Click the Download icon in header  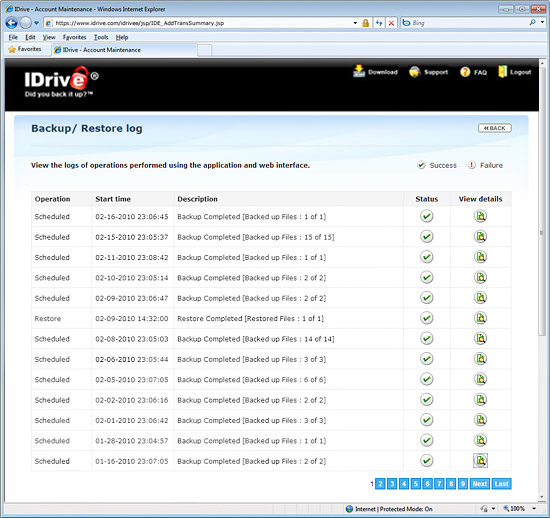[x=359, y=71]
